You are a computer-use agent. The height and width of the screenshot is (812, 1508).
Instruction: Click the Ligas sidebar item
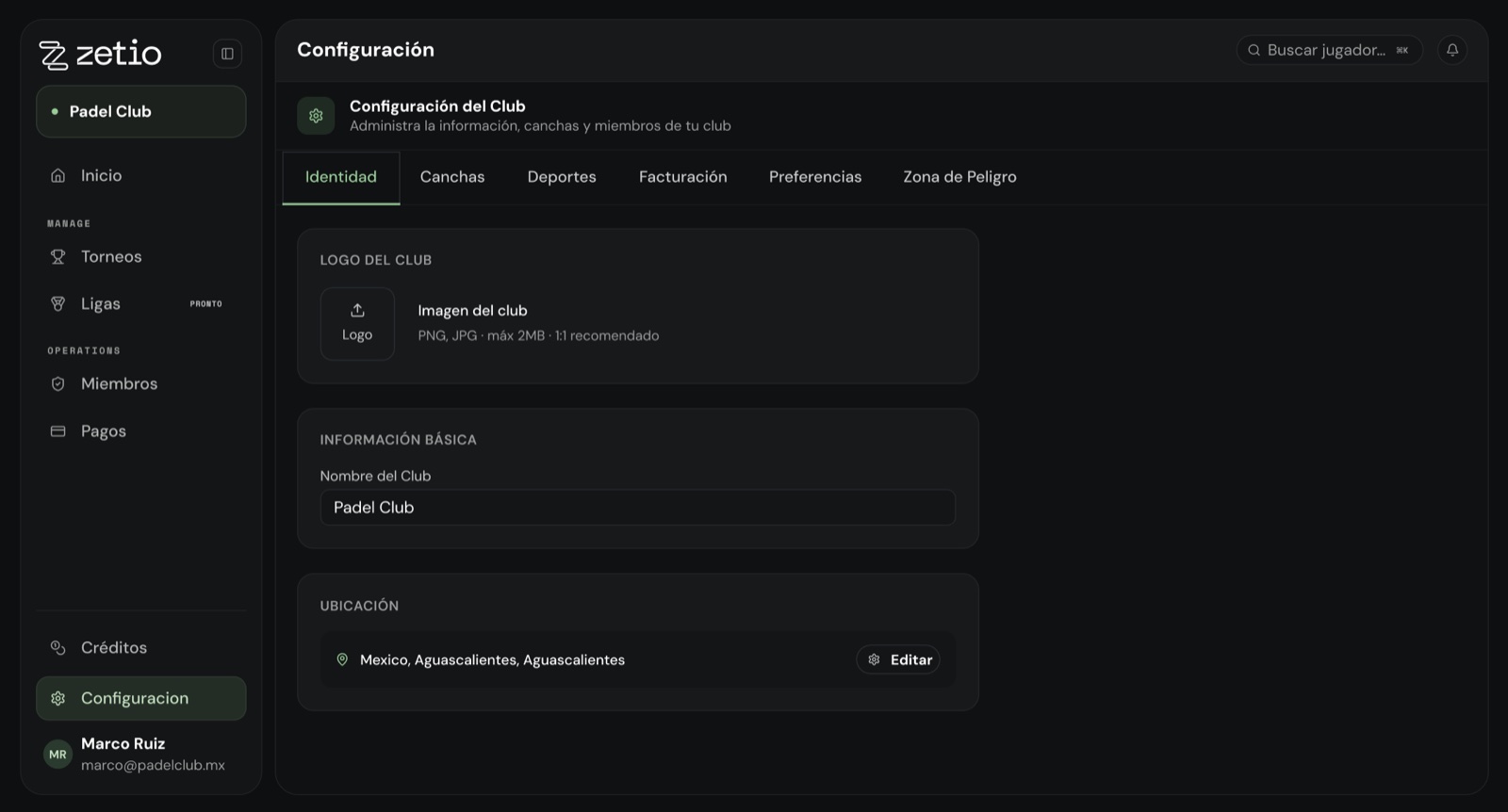coord(141,304)
